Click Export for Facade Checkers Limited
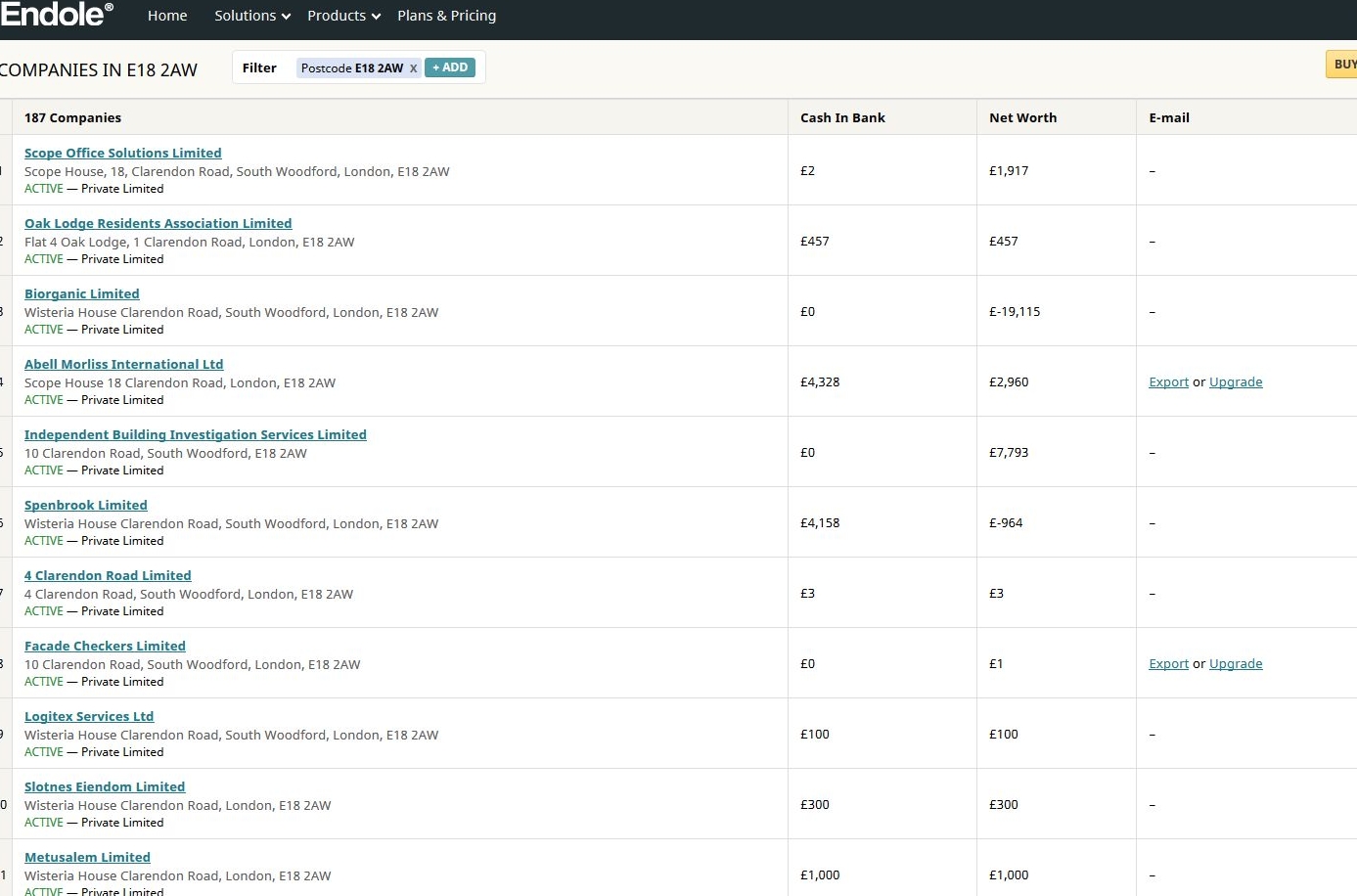 (1168, 664)
